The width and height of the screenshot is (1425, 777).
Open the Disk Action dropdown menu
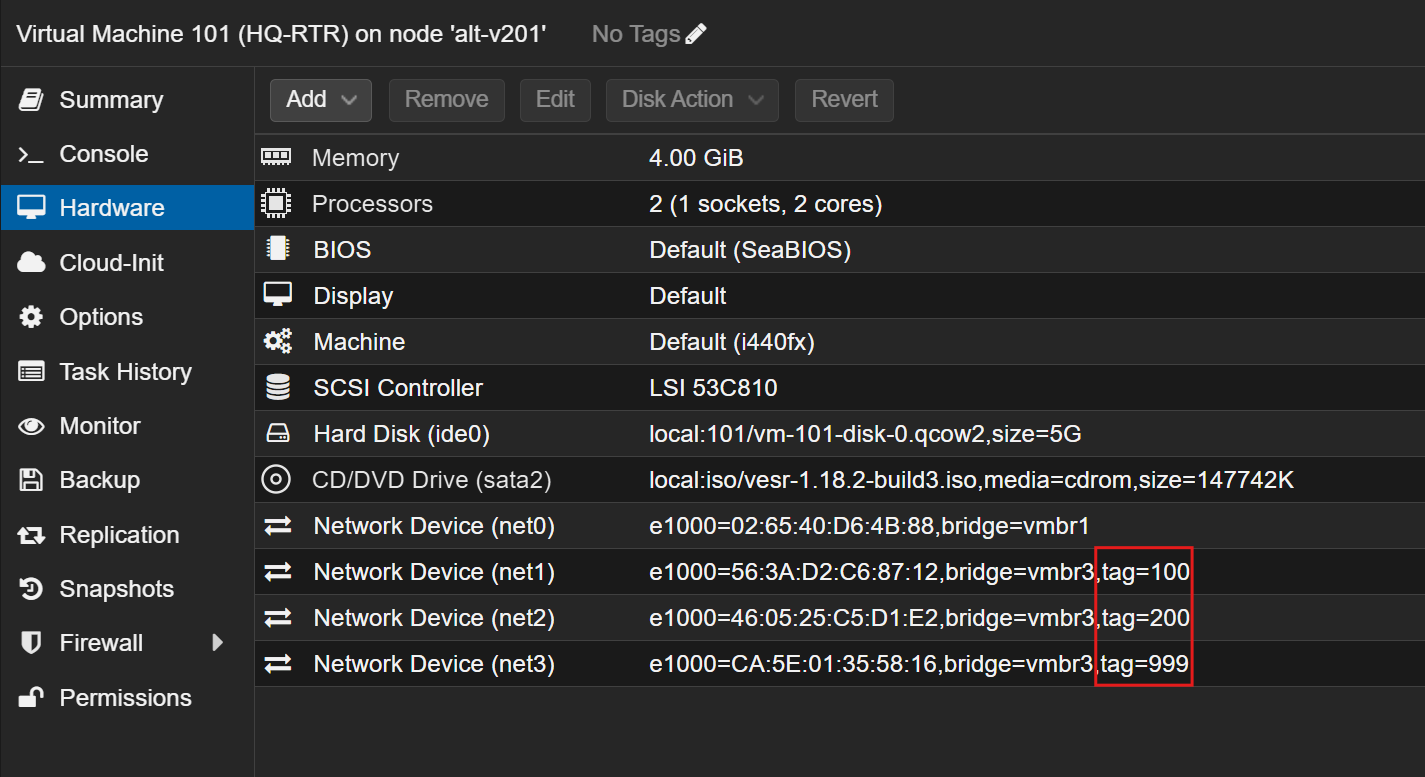coord(691,100)
